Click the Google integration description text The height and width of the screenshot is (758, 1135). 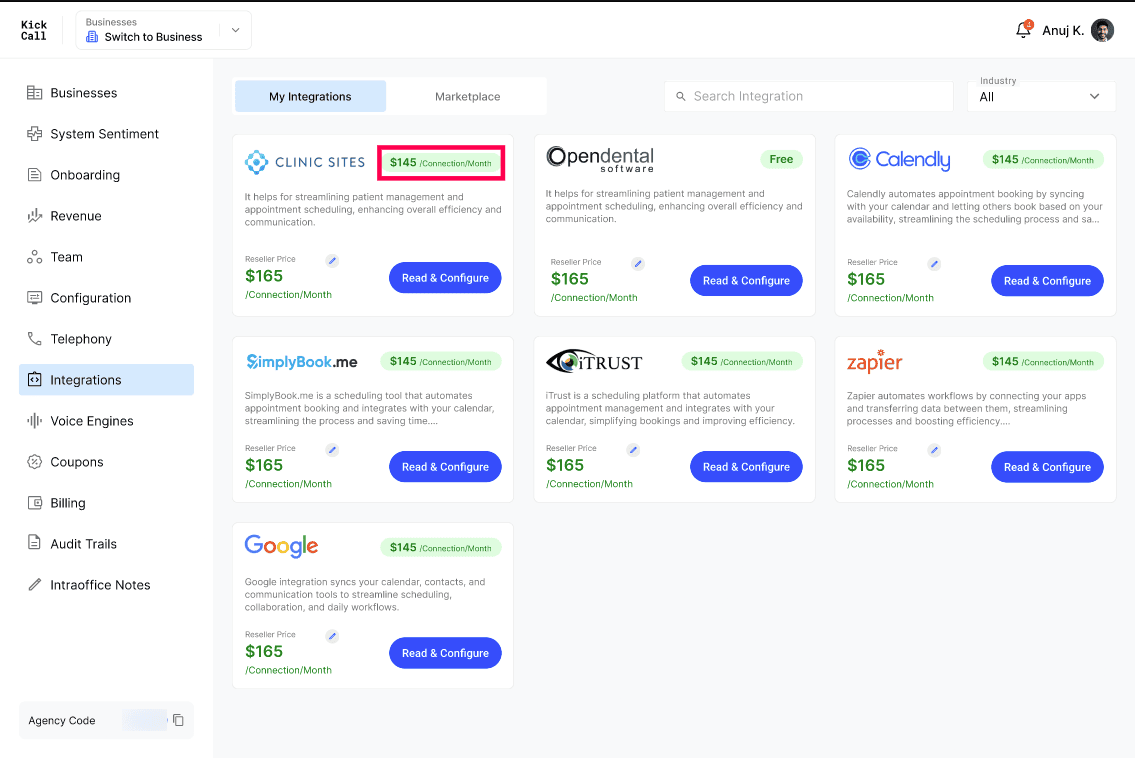coord(365,594)
